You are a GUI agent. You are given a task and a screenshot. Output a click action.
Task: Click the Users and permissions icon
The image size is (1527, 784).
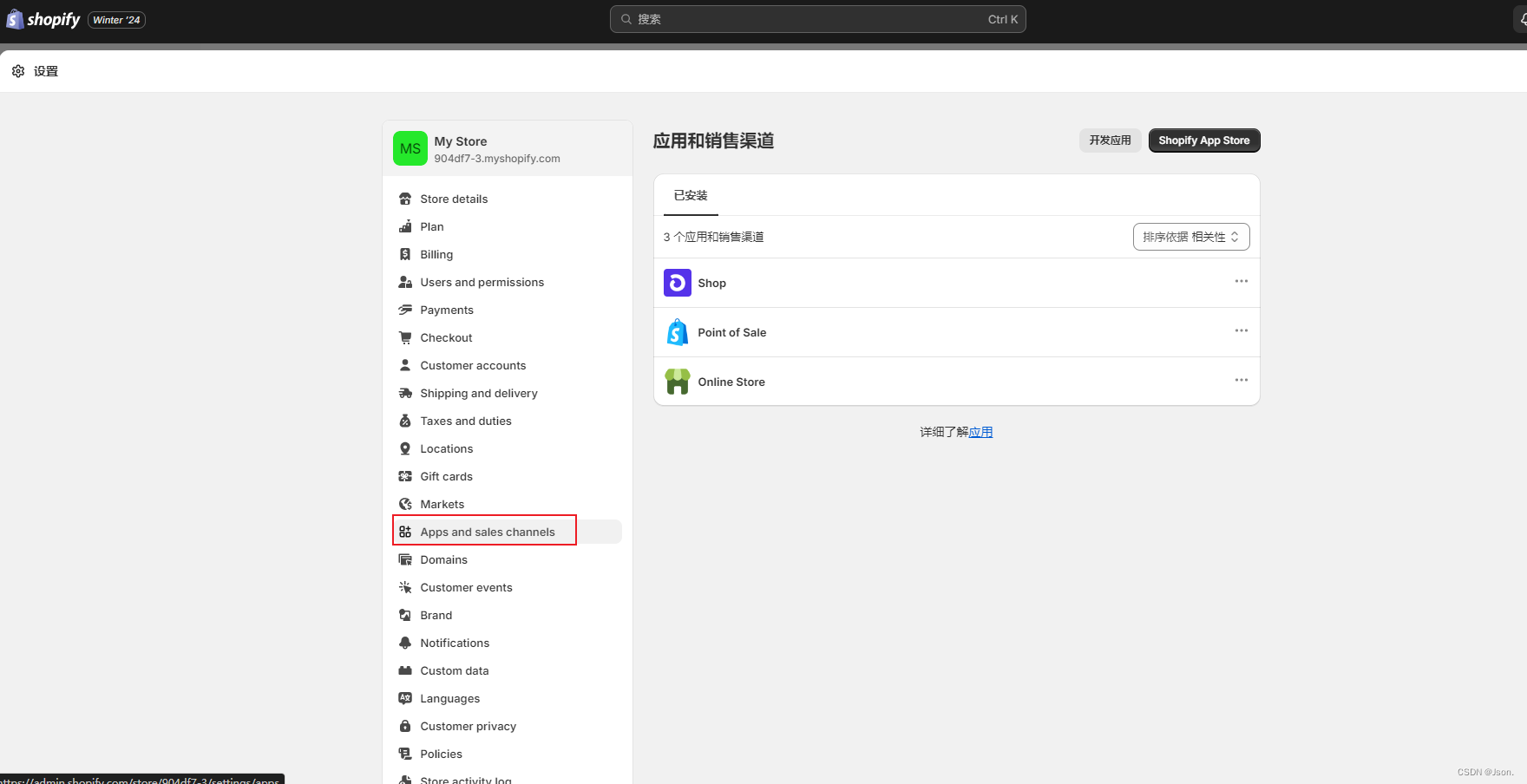[x=405, y=282]
